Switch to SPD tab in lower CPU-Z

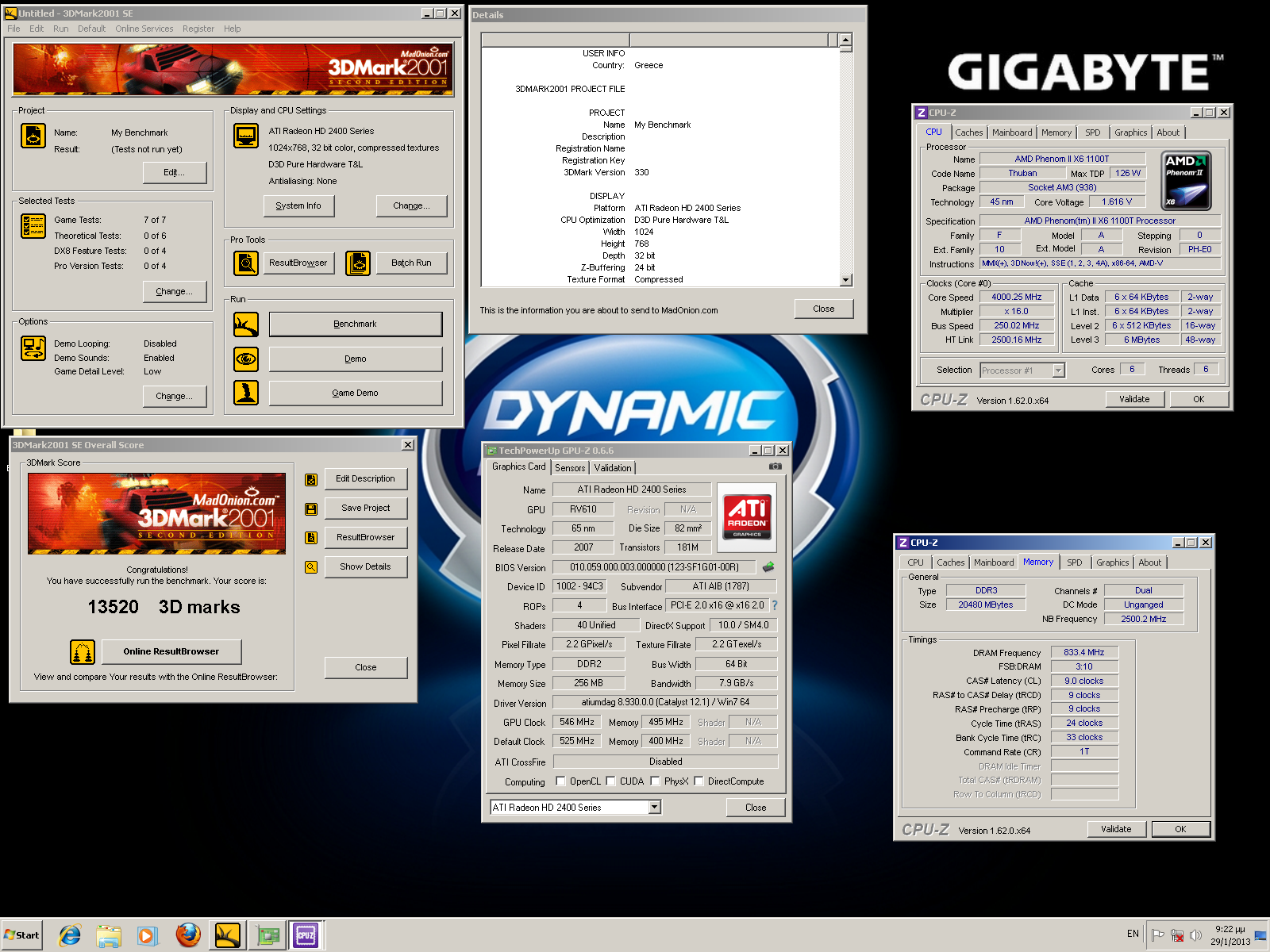click(1075, 562)
